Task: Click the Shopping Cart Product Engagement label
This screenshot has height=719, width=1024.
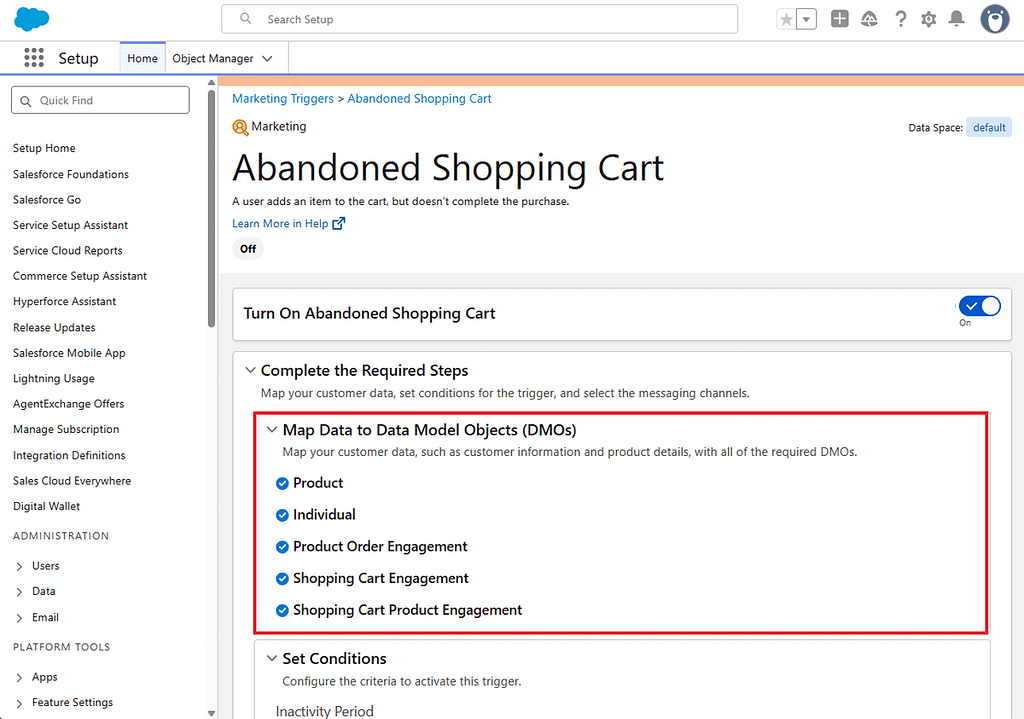Action: point(408,611)
